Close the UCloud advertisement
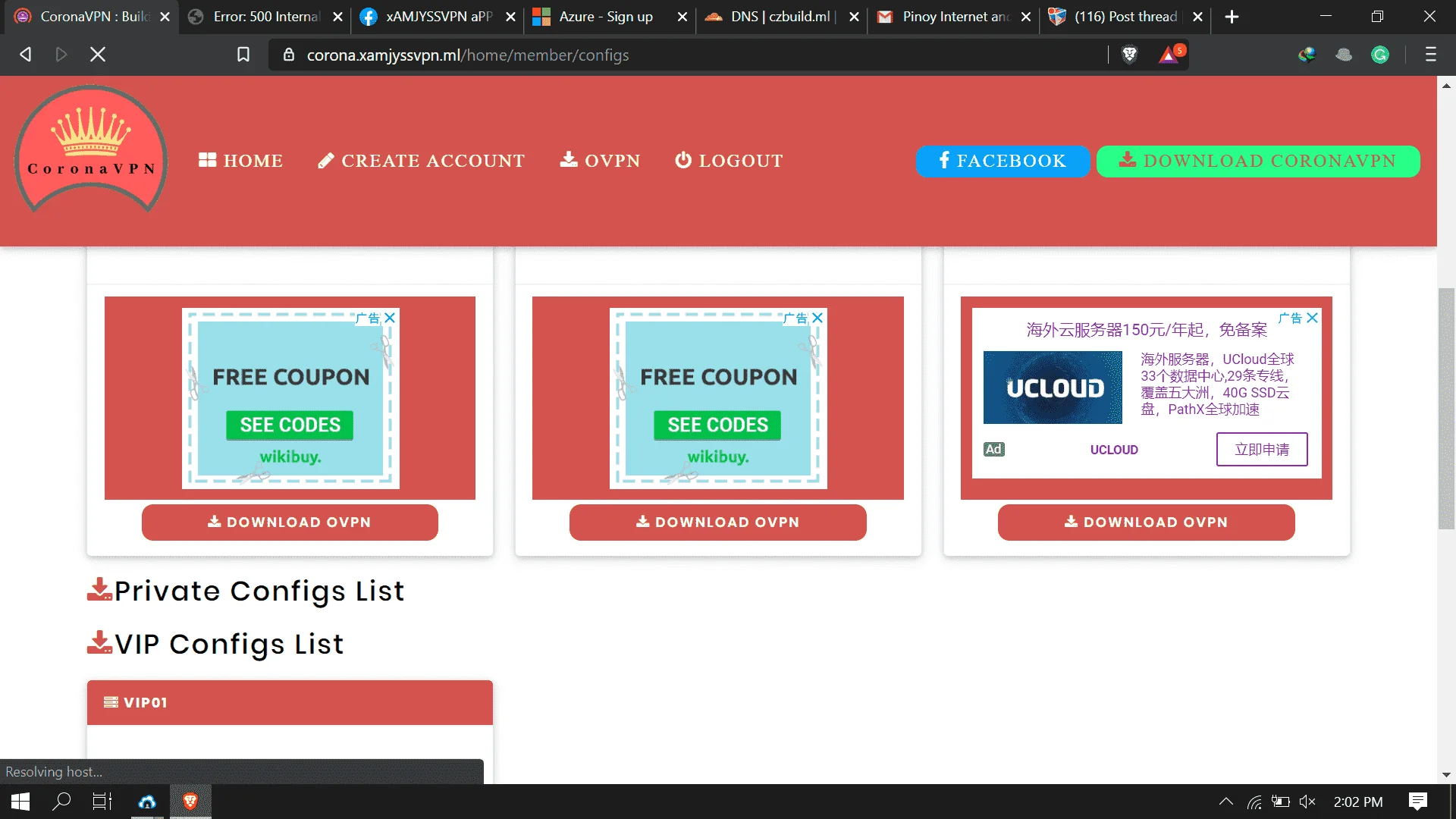The height and width of the screenshot is (819, 1456). coord(1313,318)
